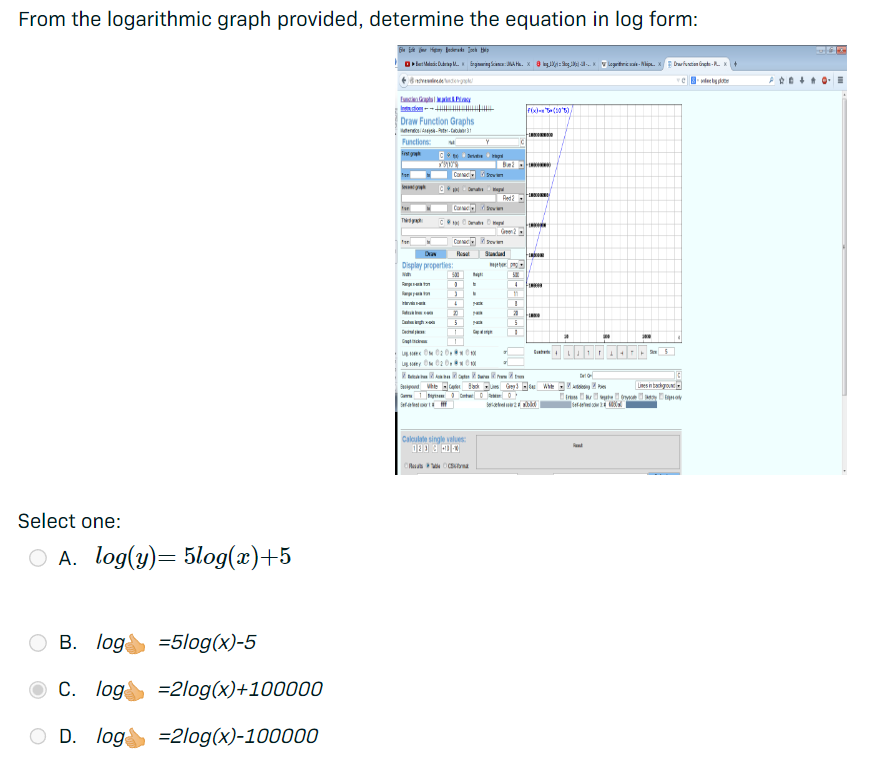Click the browser back arrow icon
The height and width of the screenshot is (777, 882).
click(402, 79)
